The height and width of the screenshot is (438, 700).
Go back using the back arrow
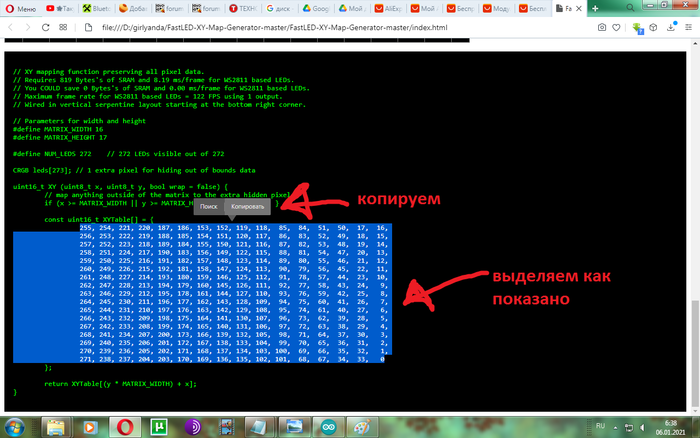(11, 27)
